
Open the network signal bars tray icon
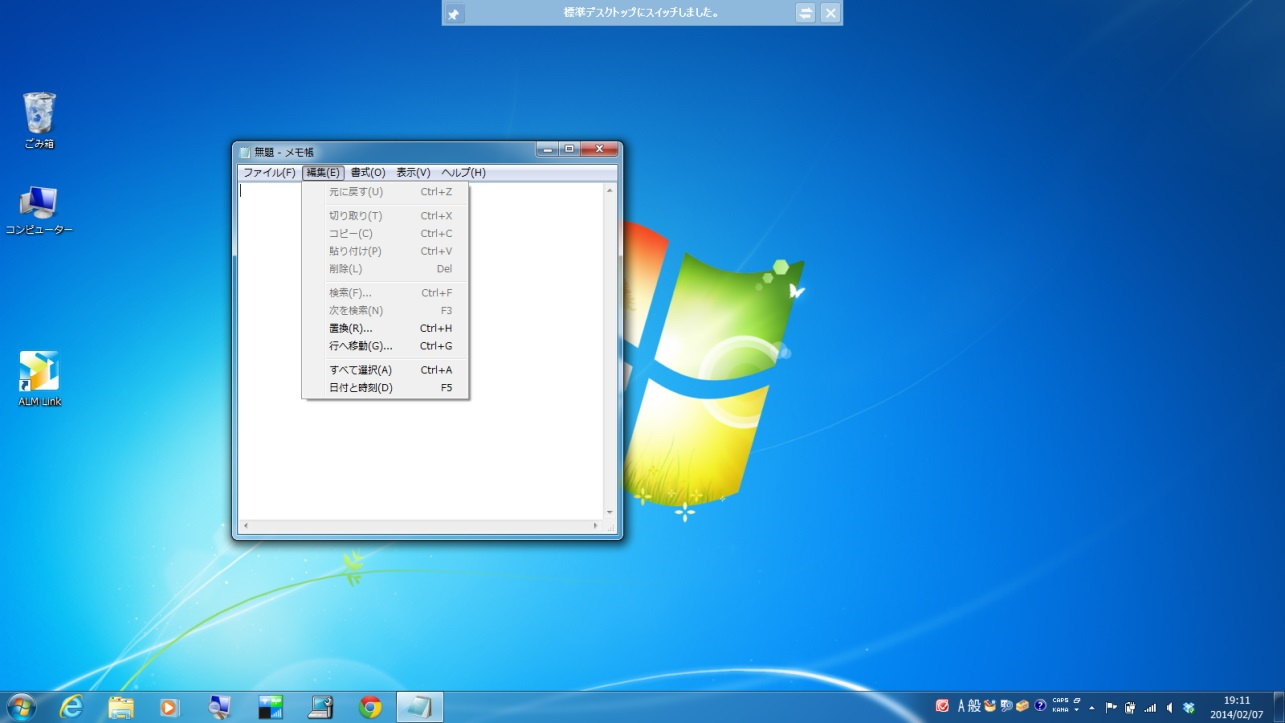[1150, 707]
